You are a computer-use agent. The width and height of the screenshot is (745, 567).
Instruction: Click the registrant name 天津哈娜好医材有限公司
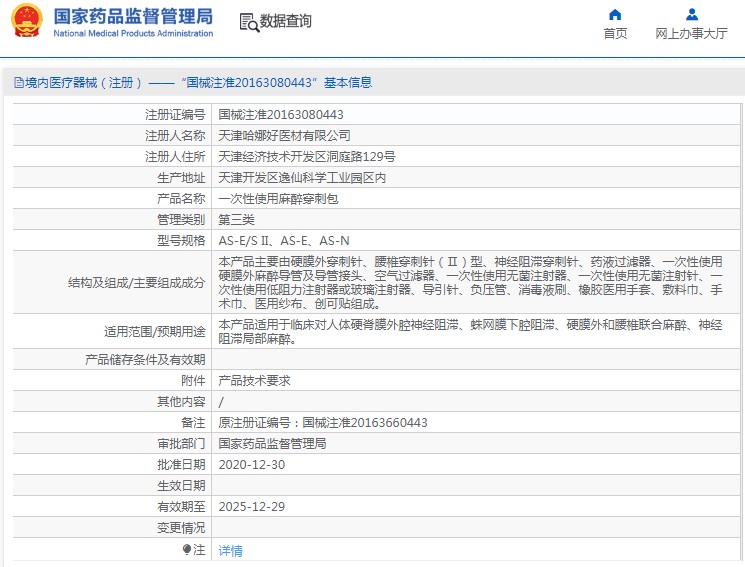[284, 135]
